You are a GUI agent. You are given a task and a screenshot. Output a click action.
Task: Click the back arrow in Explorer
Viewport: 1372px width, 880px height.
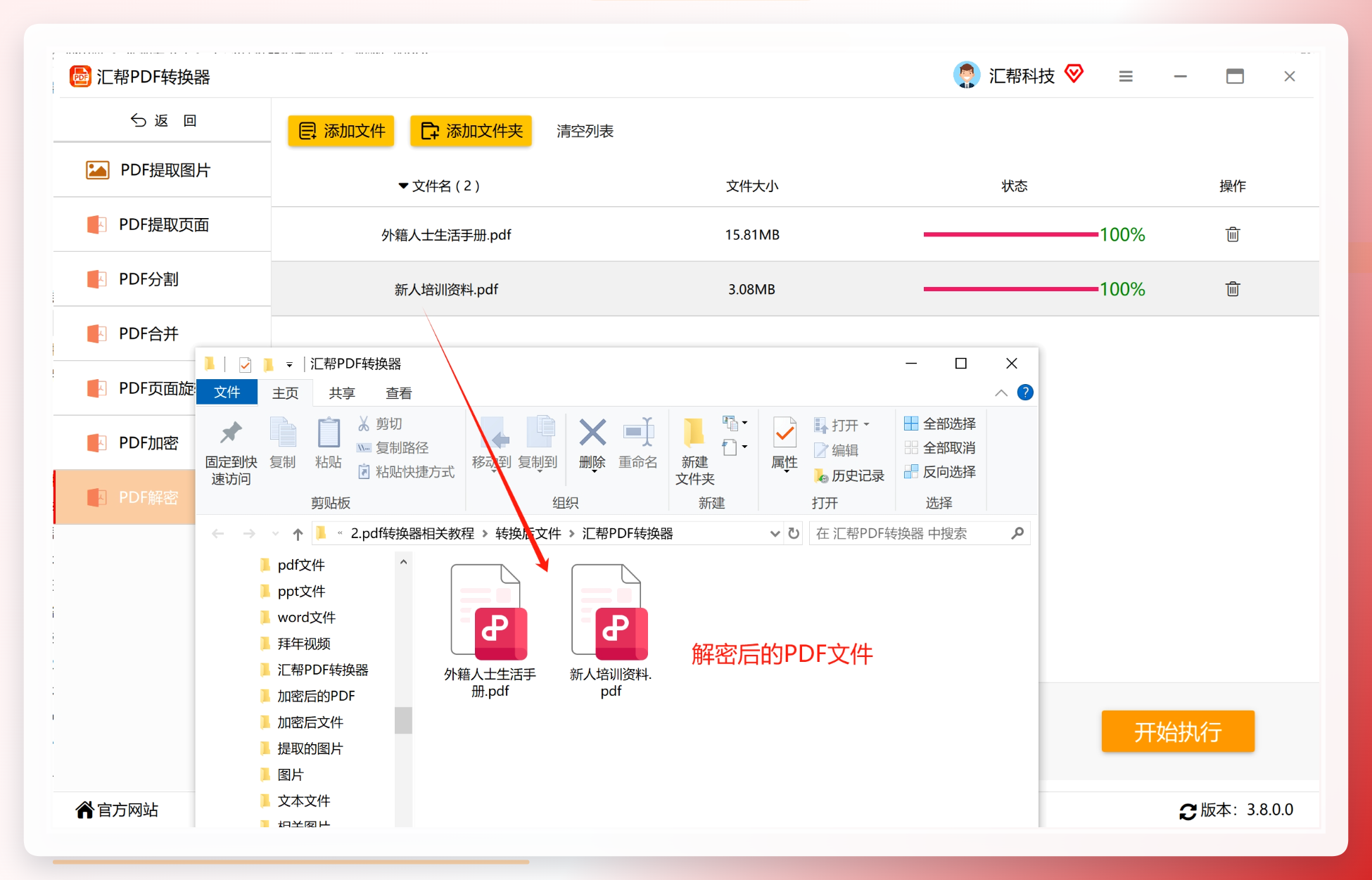pyautogui.click(x=218, y=534)
